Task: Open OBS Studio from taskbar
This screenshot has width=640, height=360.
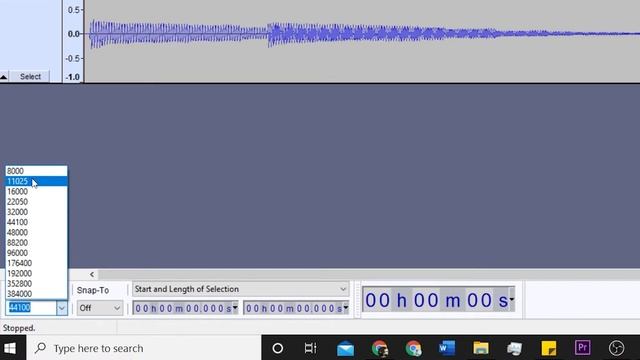Action: (x=616, y=348)
